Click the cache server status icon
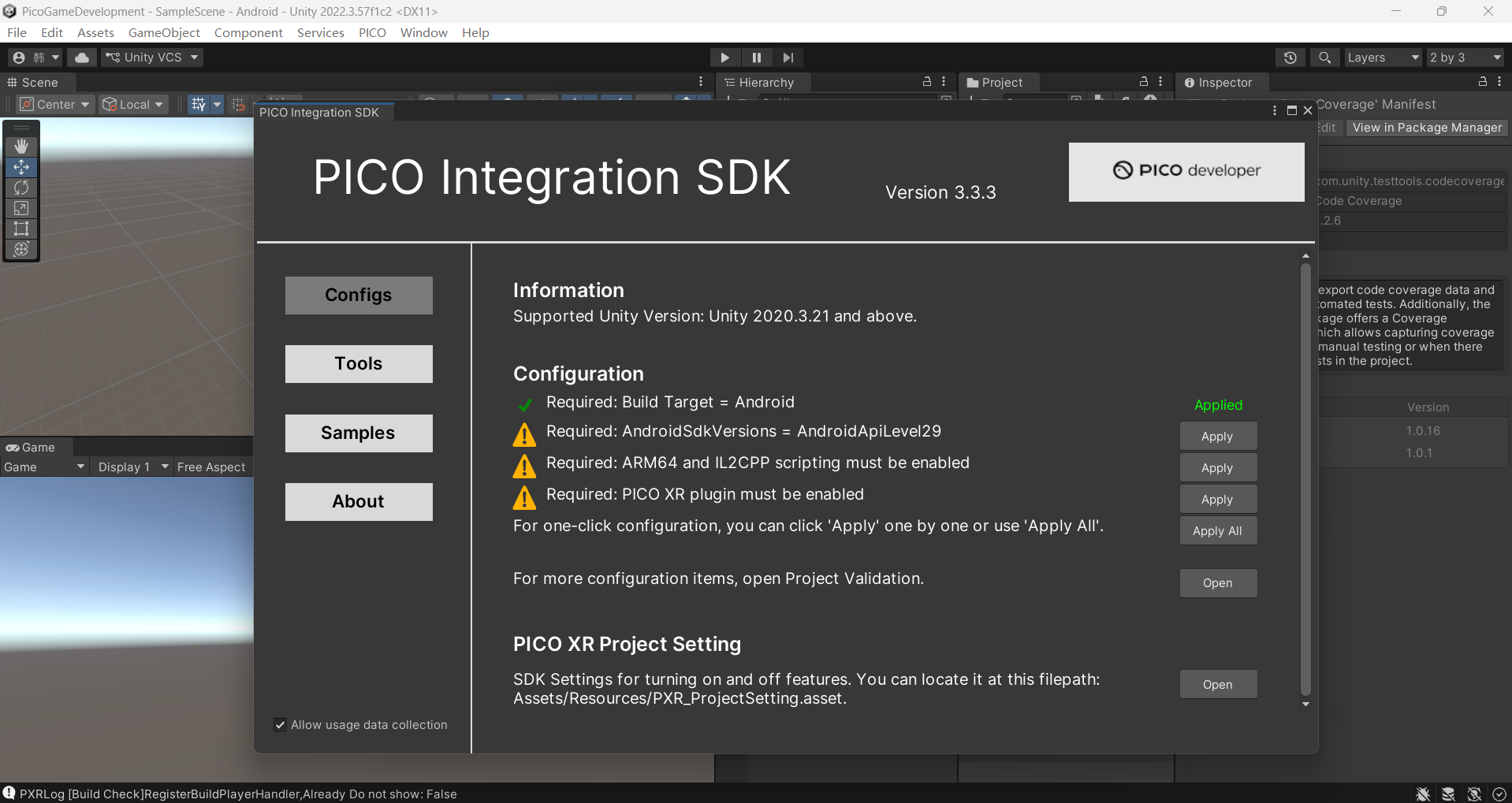Viewport: 1512px width, 803px height. click(1448, 794)
